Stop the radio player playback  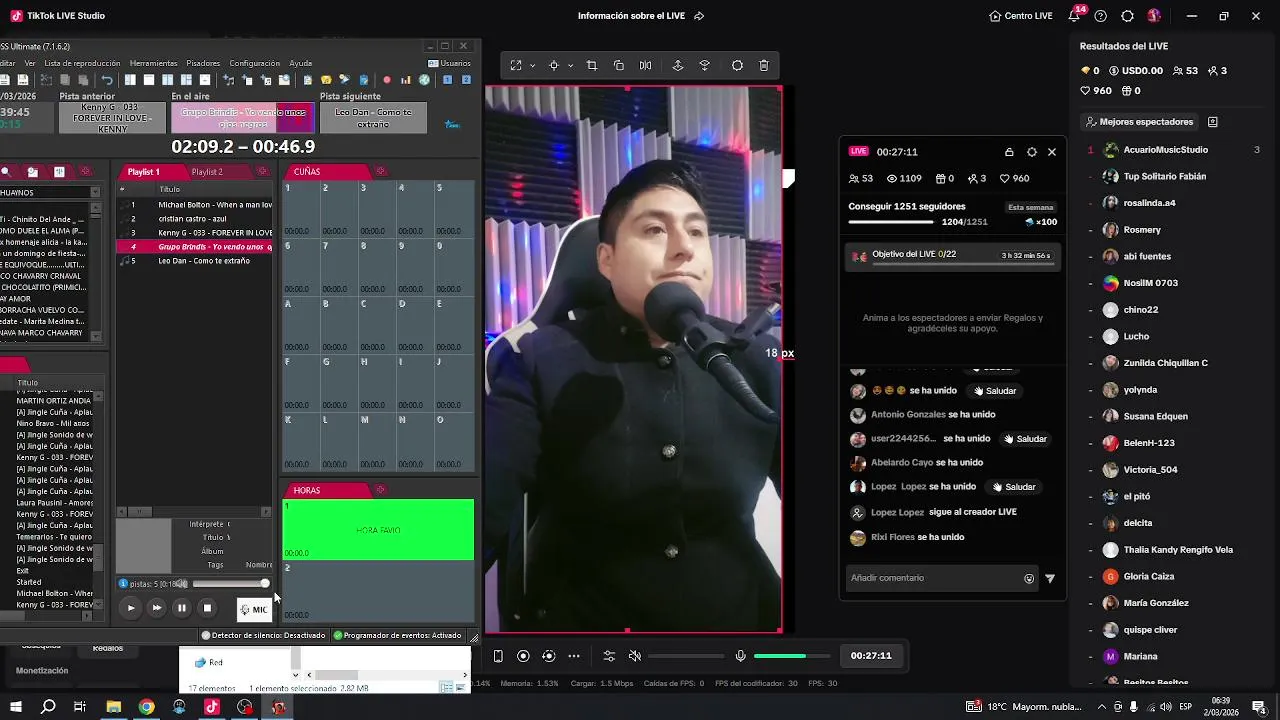point(207,607)
